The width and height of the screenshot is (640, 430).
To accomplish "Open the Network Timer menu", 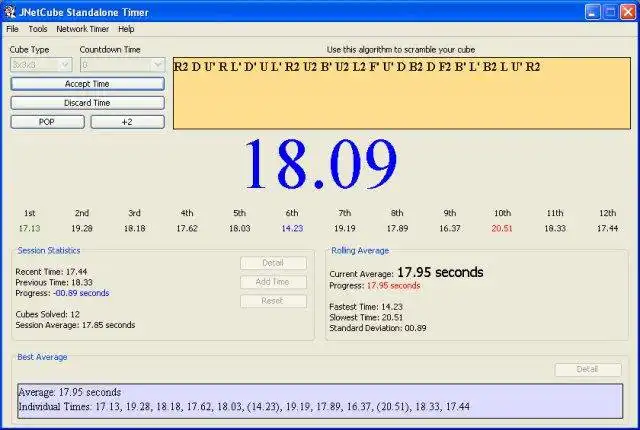I will [x=82, y=29].
